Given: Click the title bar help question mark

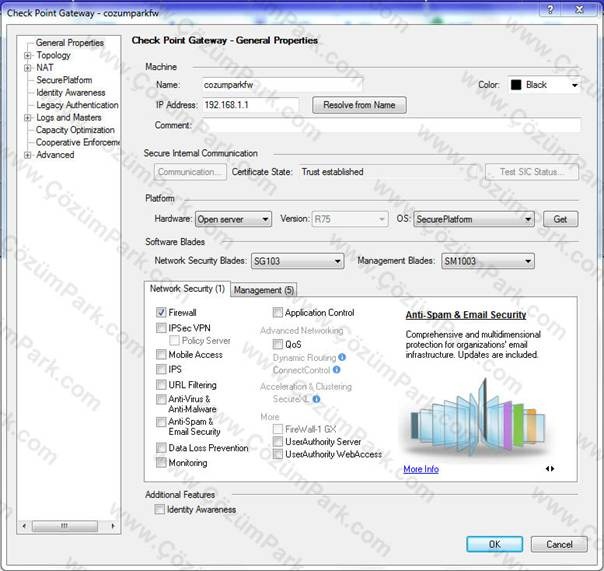Looking at the screenshot, I should click(x=550, y=9).
